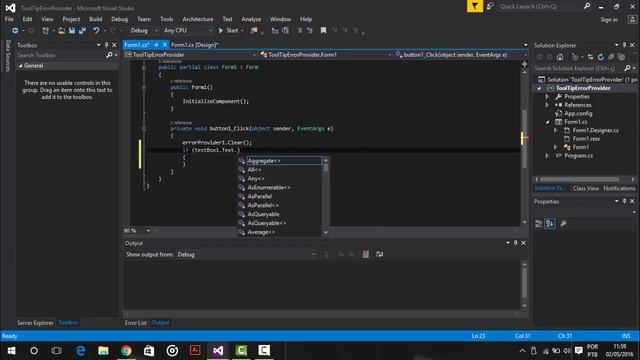Viewport: 640px width, 360px height.
Task: Open the ToolTipErrorProvider.Form1 class dropdown
Action: (326, 55)
